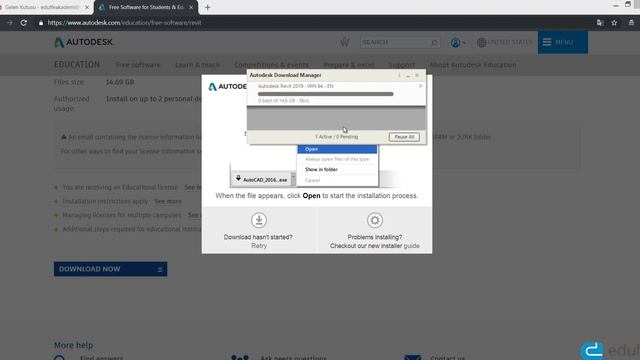
Task: Click the arrow icon on DOWNLOAD NOW button
Action: tap(160, 269)
